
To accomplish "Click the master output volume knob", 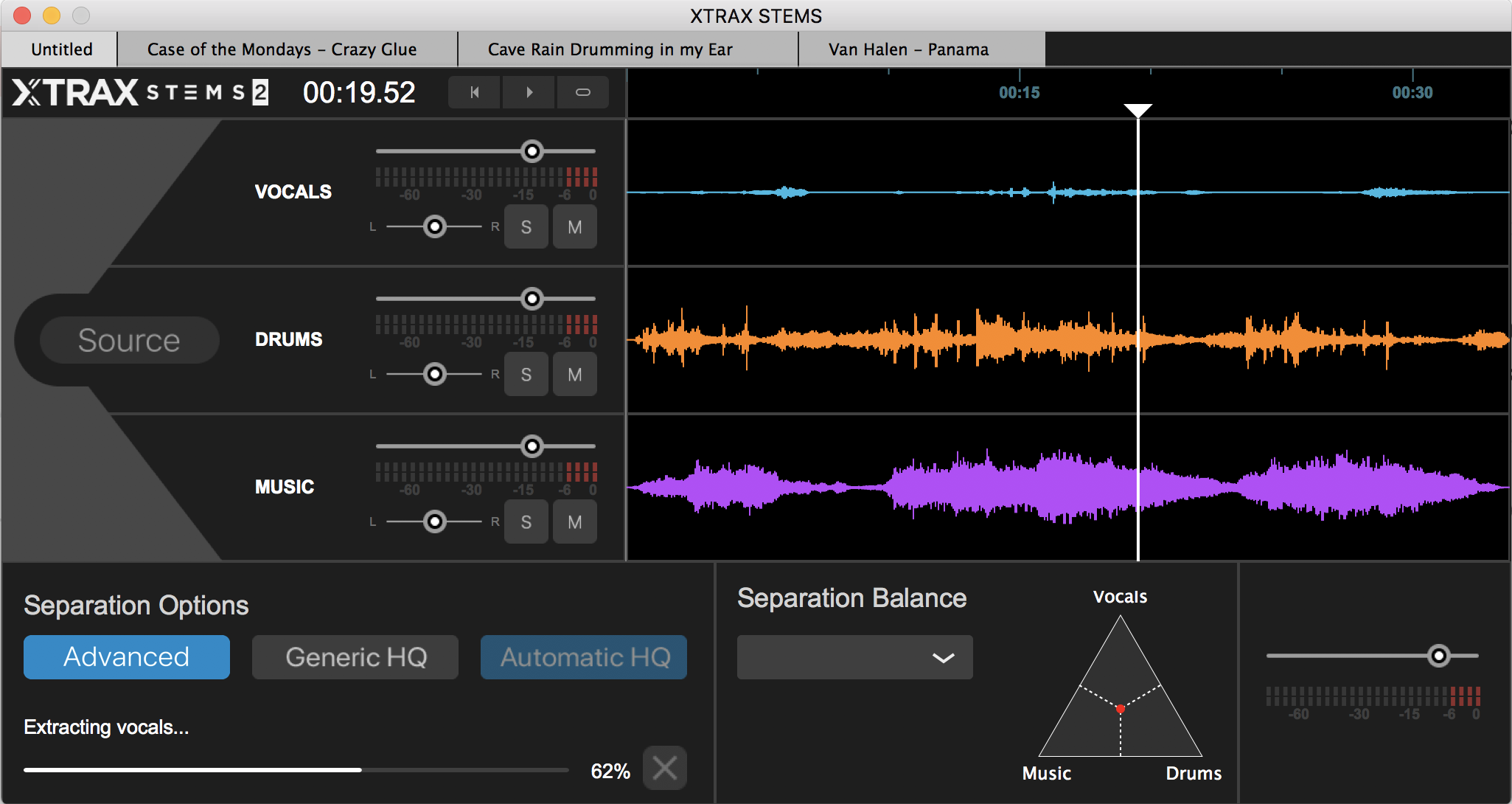I will [1438, 655].
